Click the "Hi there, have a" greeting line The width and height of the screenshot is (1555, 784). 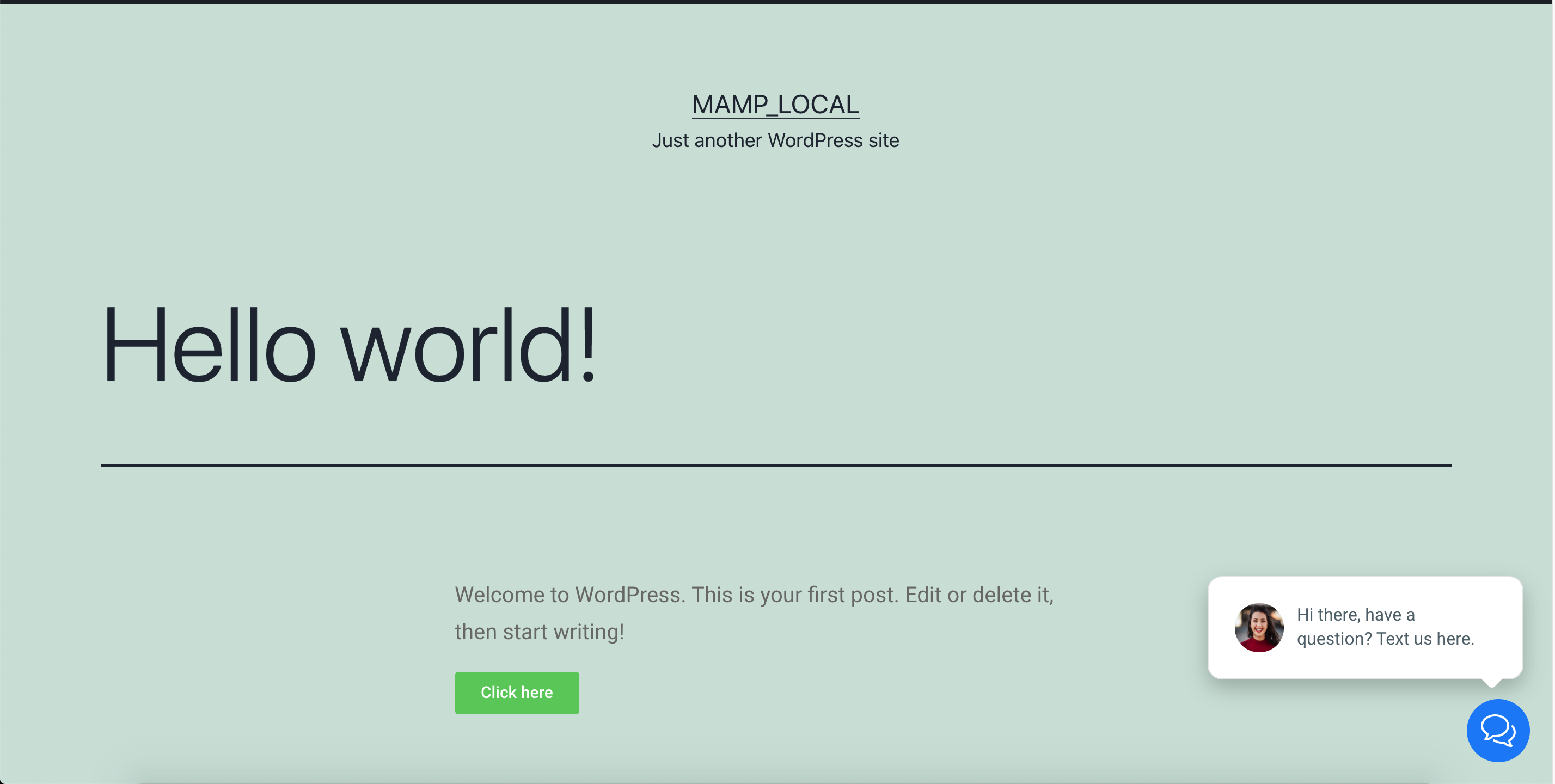[x=1355, y=614]
